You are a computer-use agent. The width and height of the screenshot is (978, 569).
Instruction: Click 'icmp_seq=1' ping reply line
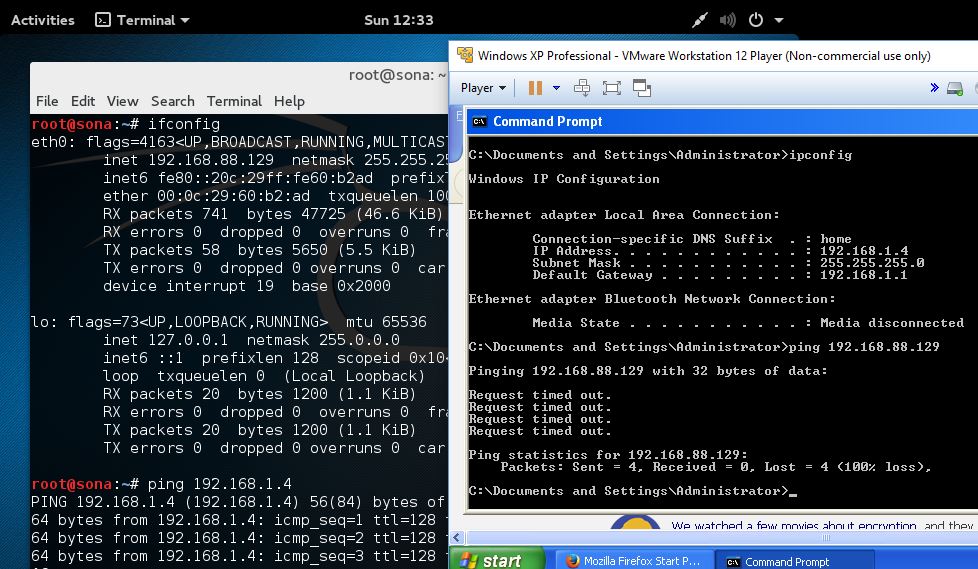coord(239,520)
